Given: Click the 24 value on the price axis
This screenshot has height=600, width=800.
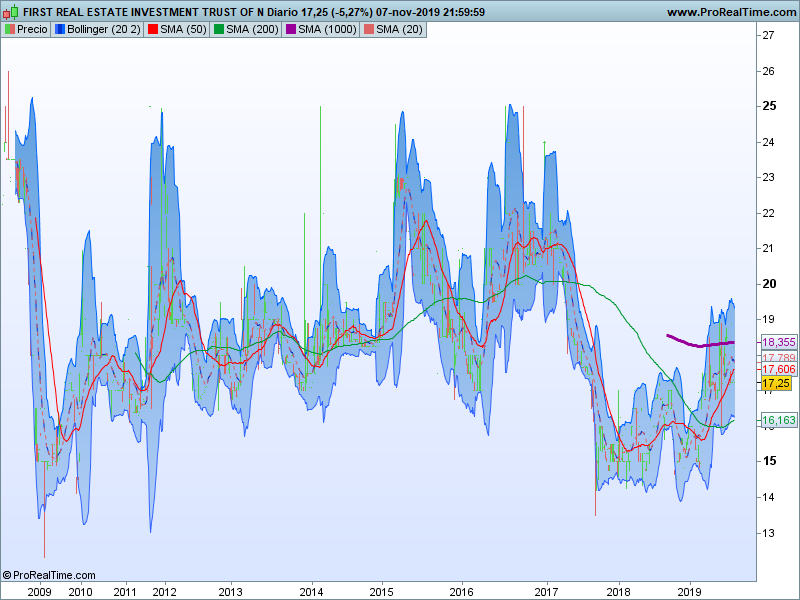Looking at the screenshot, I should (x=768, y=142).
